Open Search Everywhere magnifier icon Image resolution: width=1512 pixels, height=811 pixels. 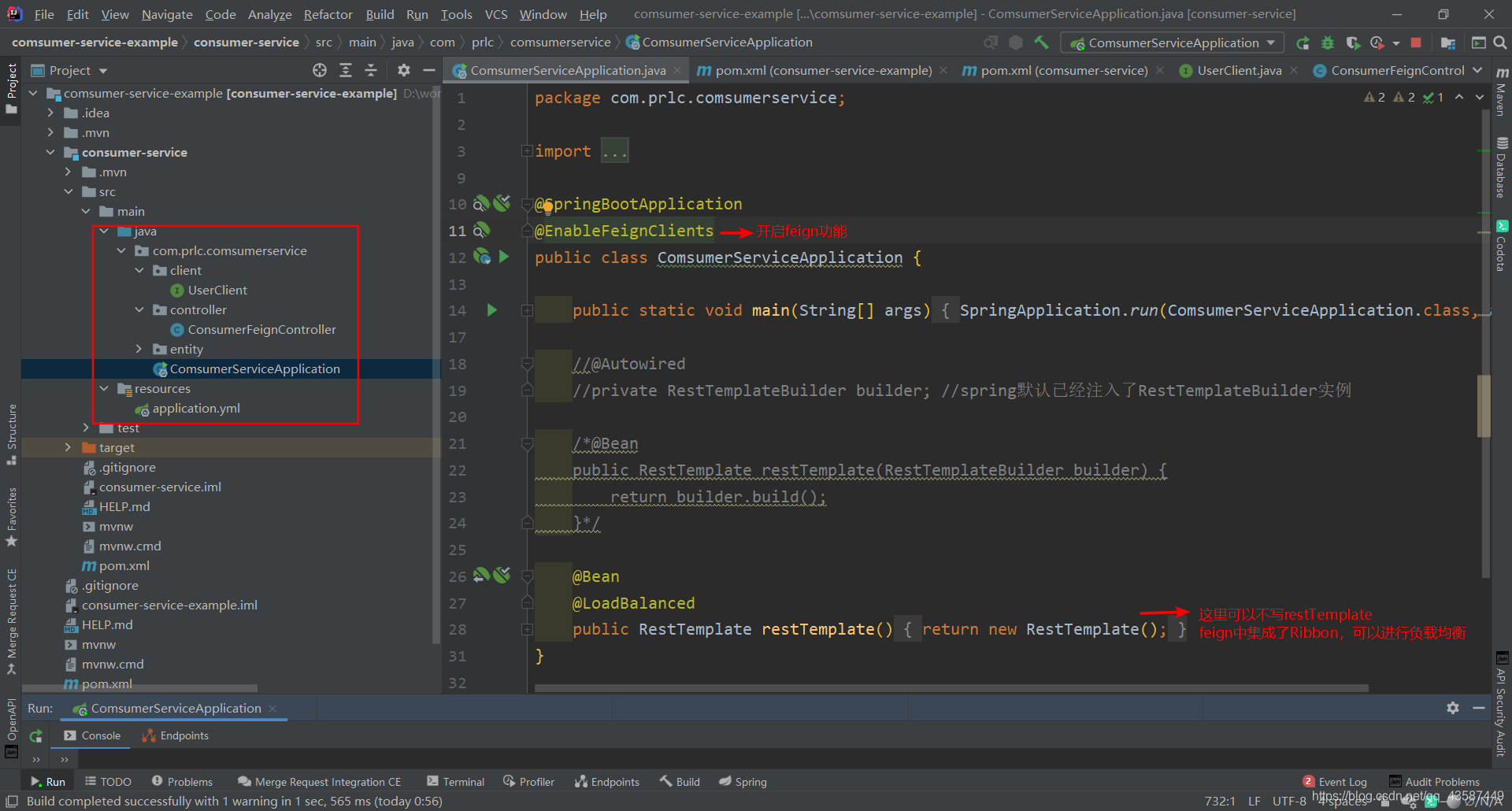1500,43
